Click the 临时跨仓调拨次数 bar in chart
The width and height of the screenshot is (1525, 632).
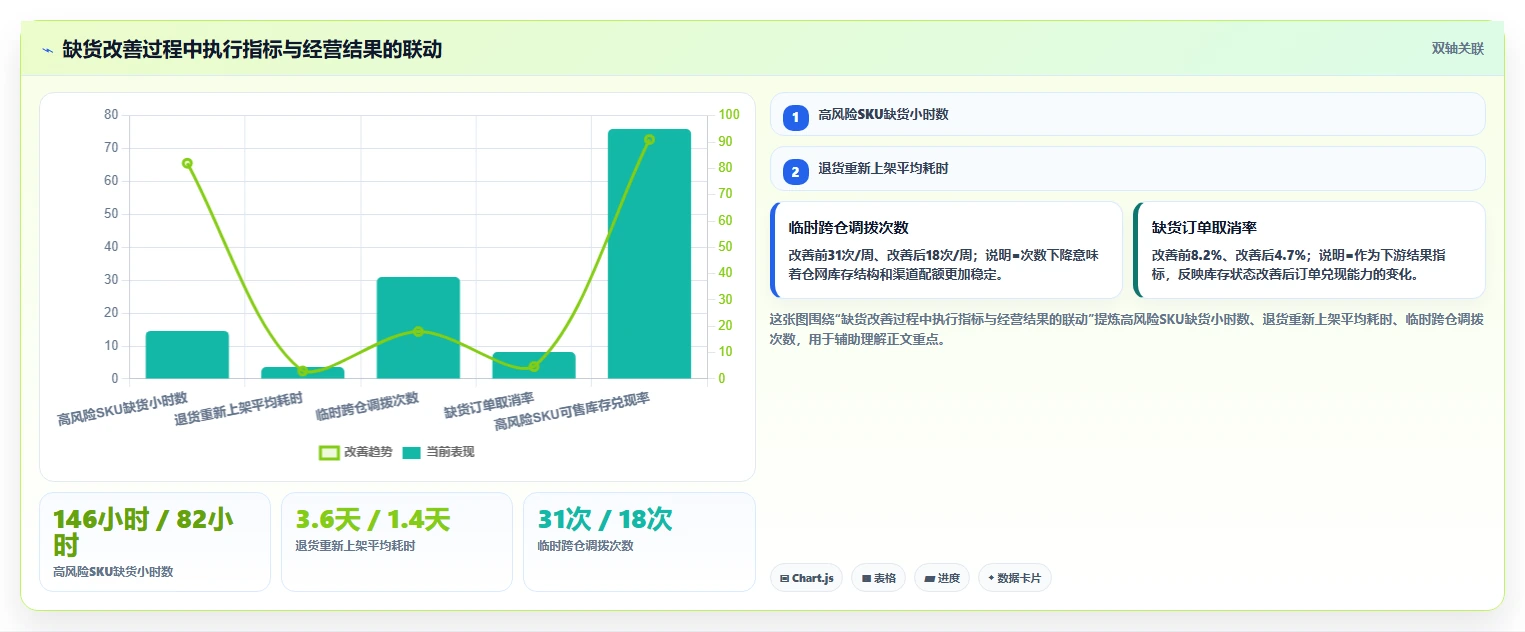(x=418, y=328)
